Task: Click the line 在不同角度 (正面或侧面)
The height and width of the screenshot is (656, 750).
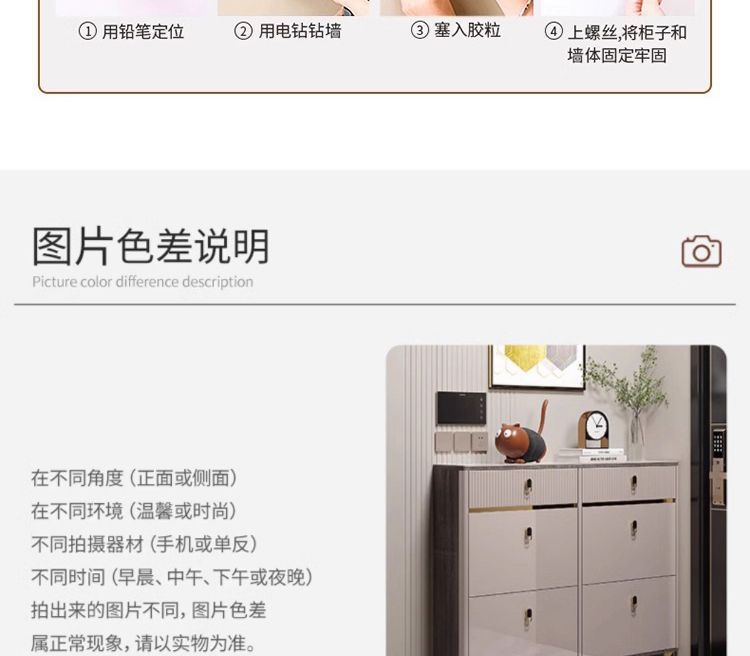Action: click(135, 478)
